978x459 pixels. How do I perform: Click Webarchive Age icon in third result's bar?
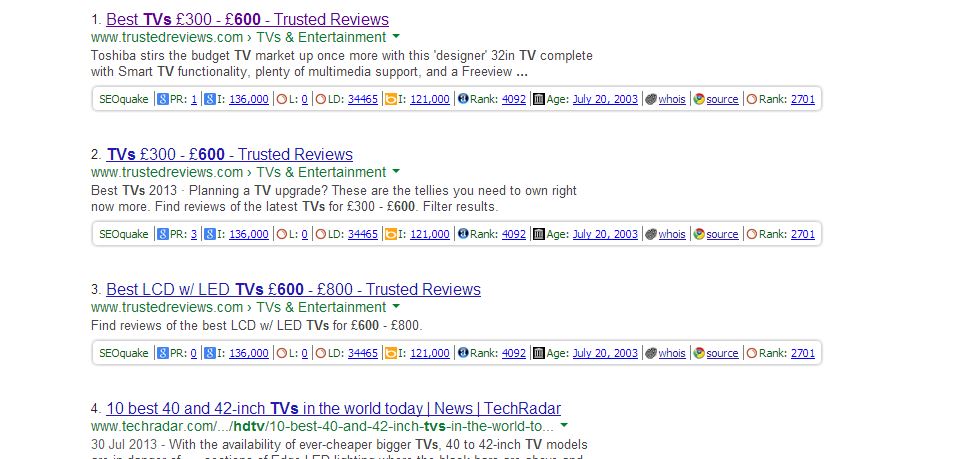540,354
